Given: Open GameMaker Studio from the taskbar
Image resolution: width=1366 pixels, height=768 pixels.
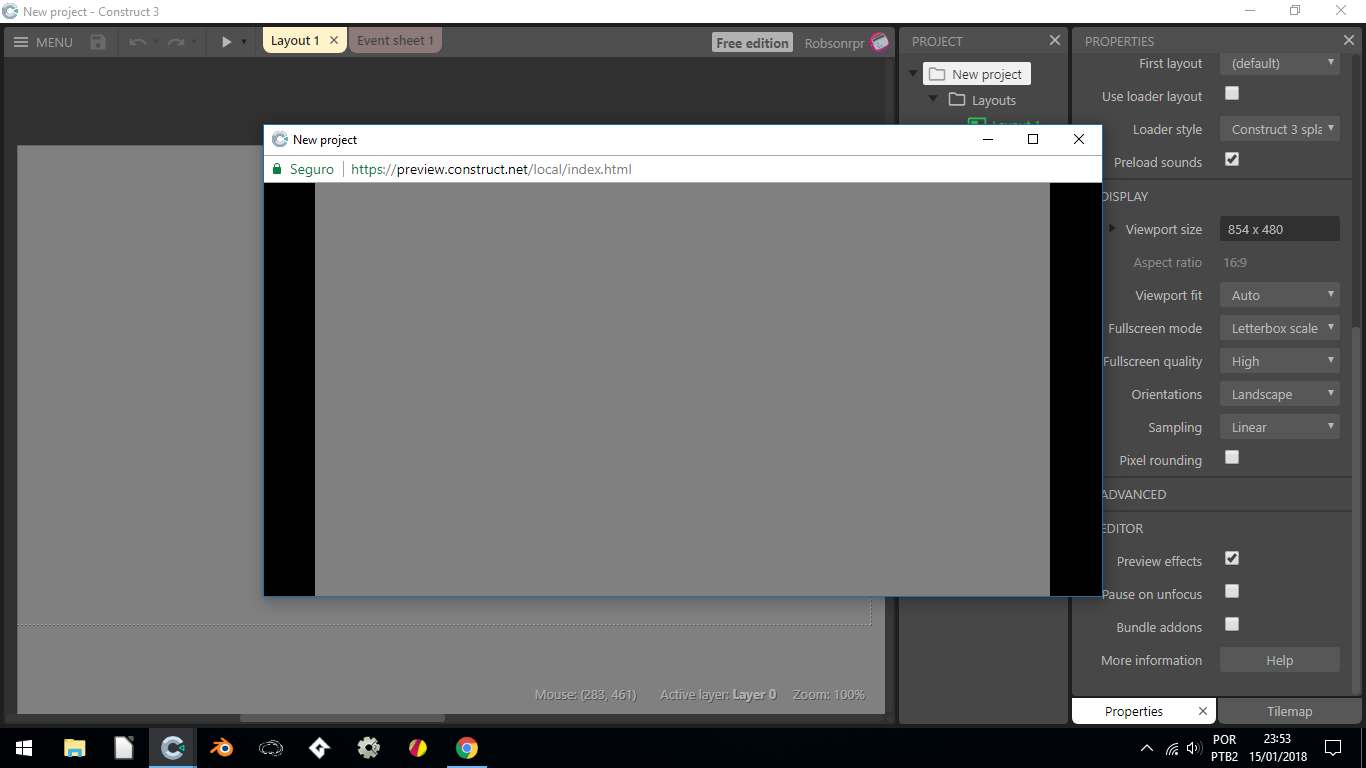Looking at the screenshot, I should (319, 747).
